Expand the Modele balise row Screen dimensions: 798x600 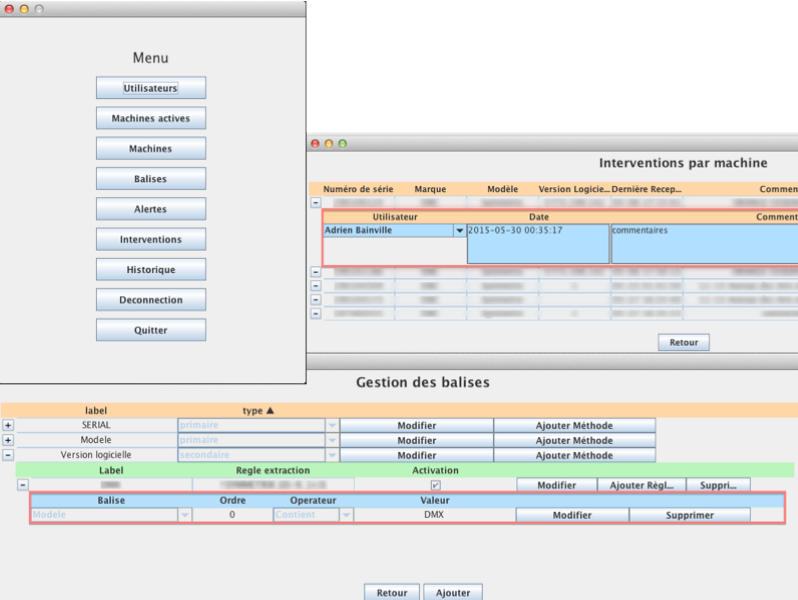coord(8,440)
